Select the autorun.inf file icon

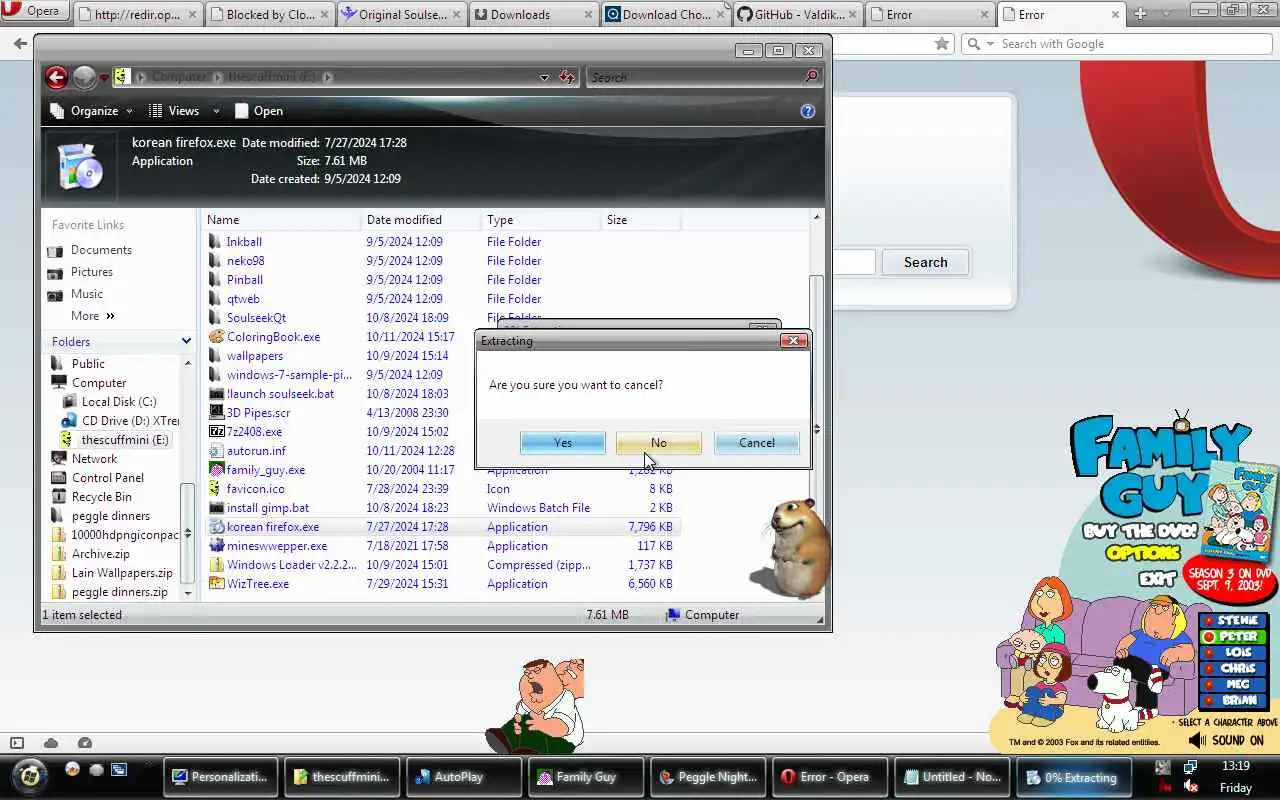(x=216, y=451)
